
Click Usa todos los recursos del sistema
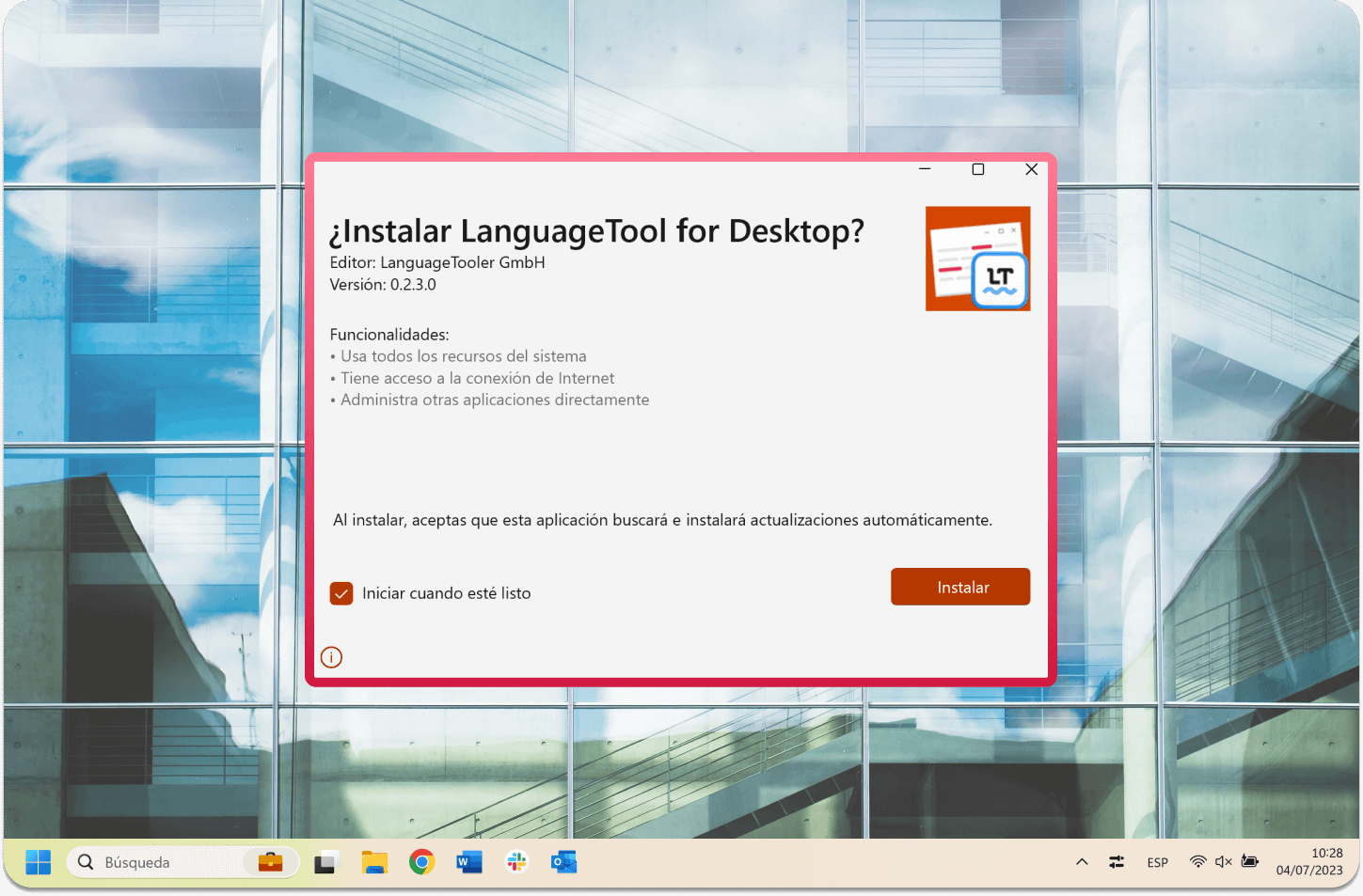[464, 356]
